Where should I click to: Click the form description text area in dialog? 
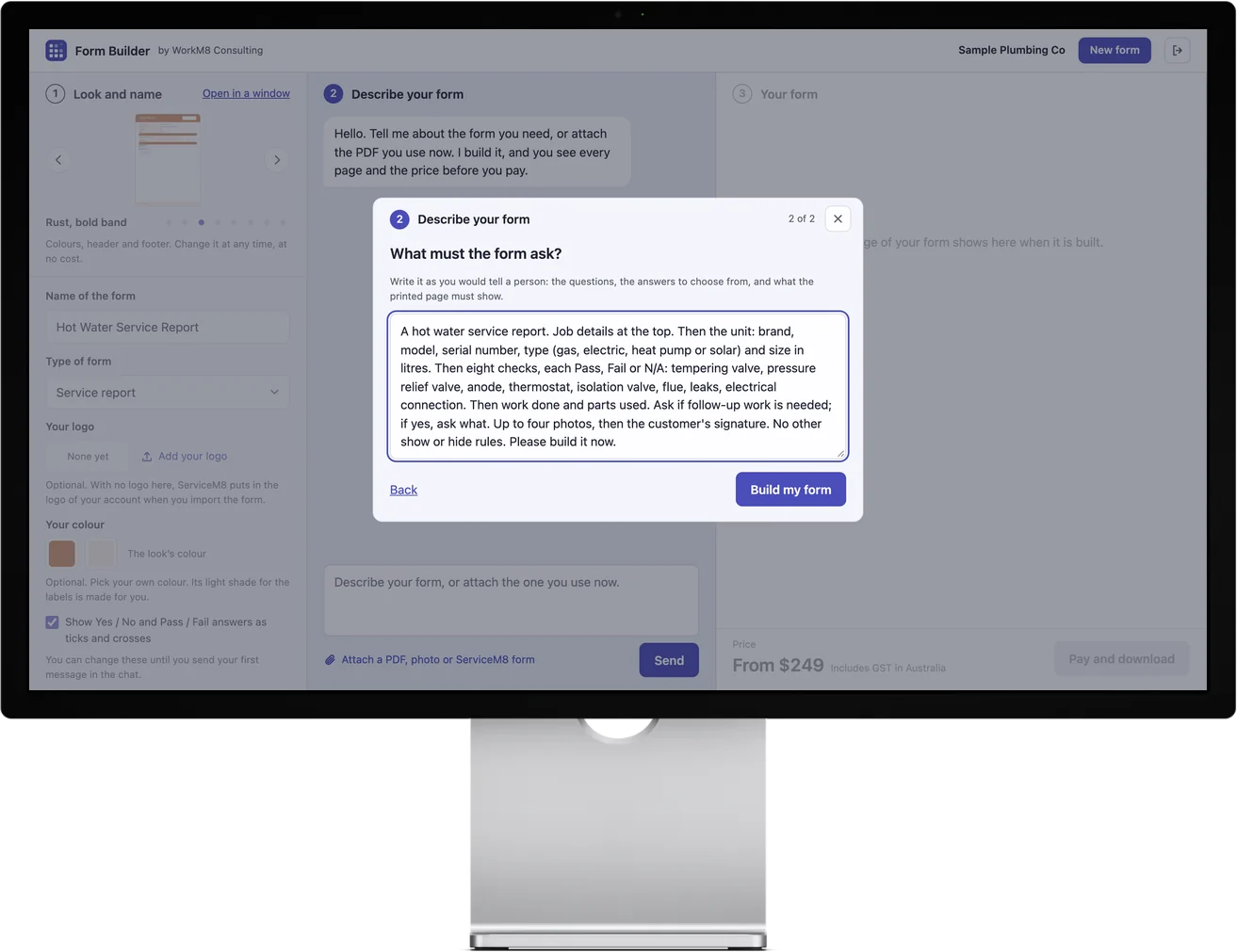tap(618, 386)
